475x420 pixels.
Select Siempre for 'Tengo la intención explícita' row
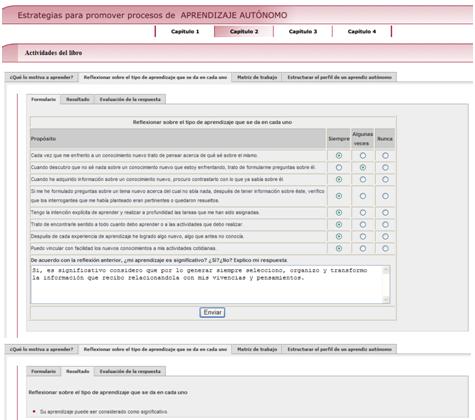339,212
